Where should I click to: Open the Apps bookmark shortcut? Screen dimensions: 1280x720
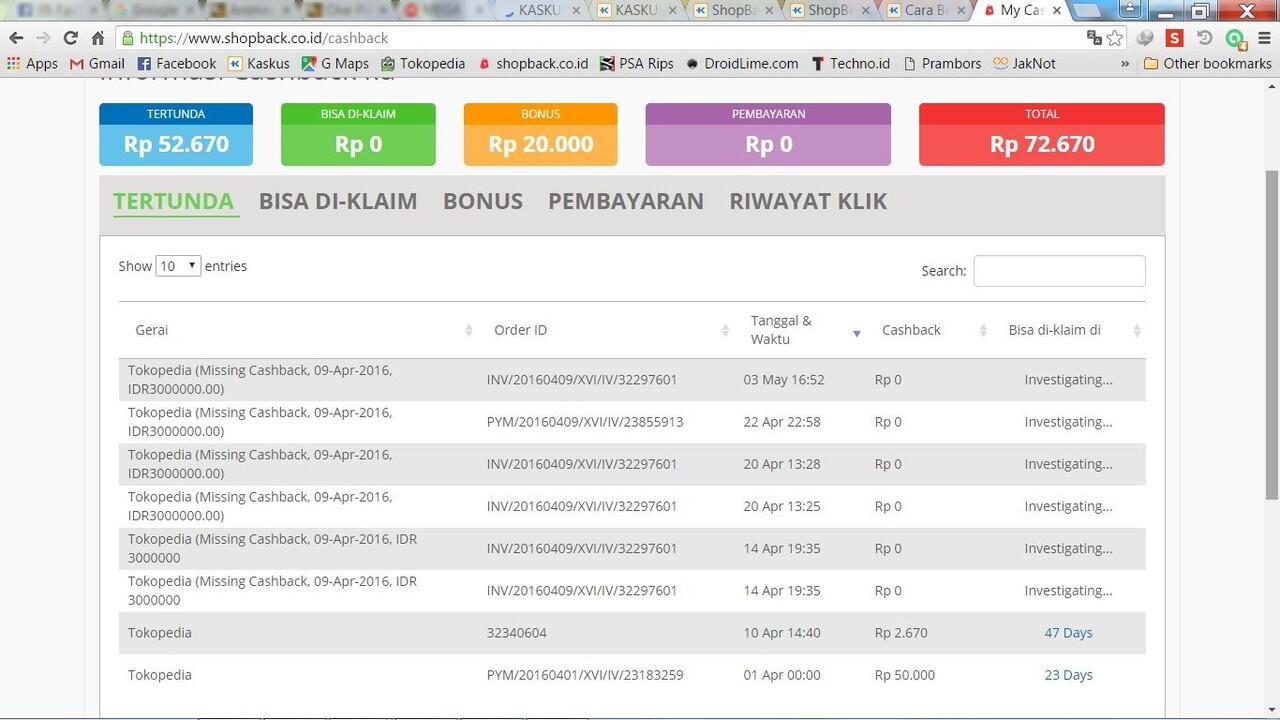point(32,63)
